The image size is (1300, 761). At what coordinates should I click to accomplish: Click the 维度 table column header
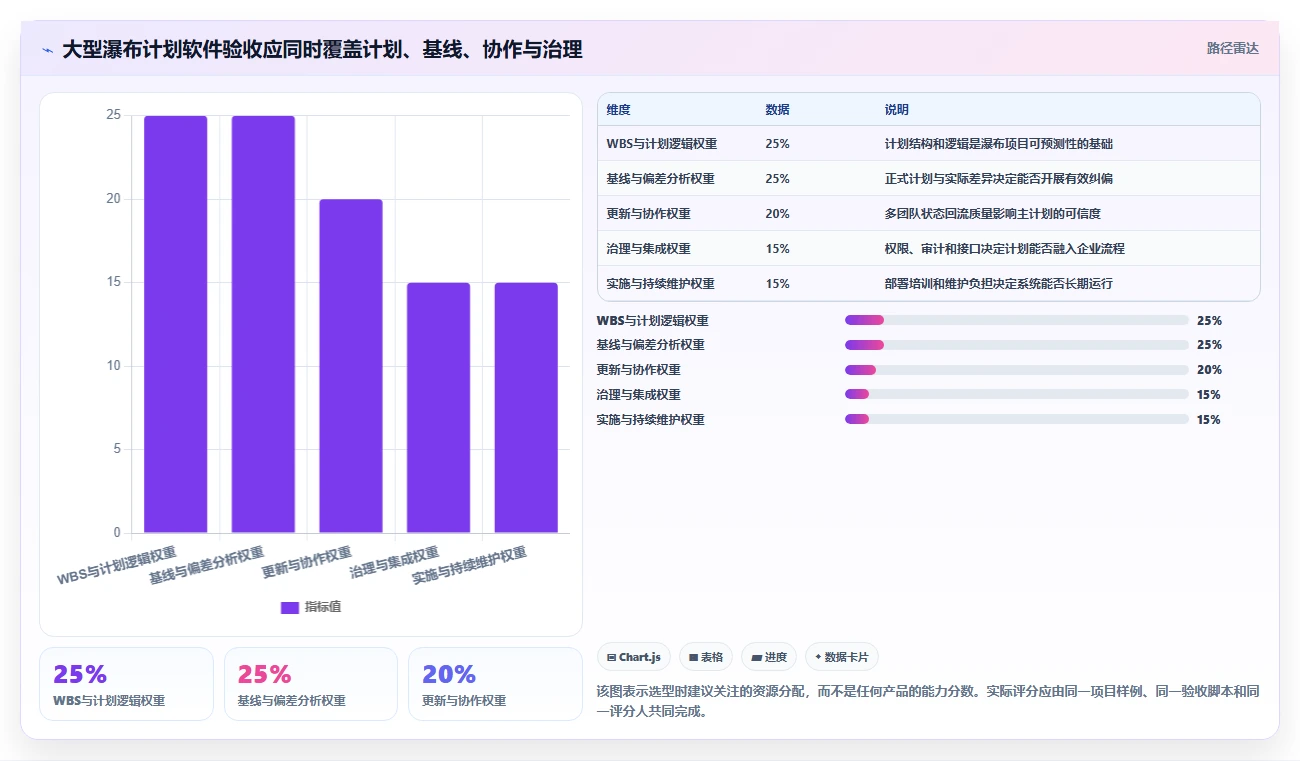tap(618, 109)
